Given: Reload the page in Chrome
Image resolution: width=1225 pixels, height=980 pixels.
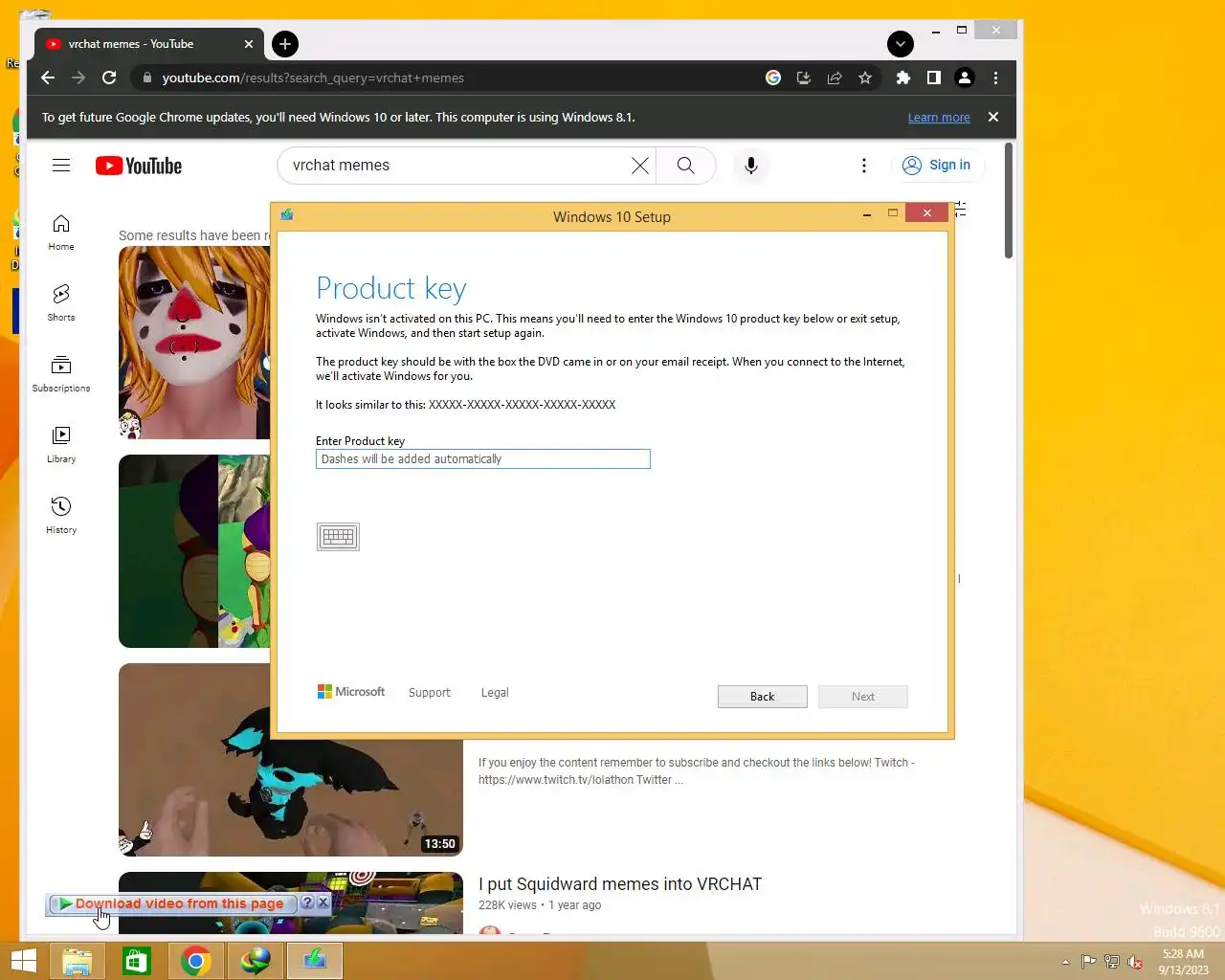Looking at the screenshot, I should (109, 78).
